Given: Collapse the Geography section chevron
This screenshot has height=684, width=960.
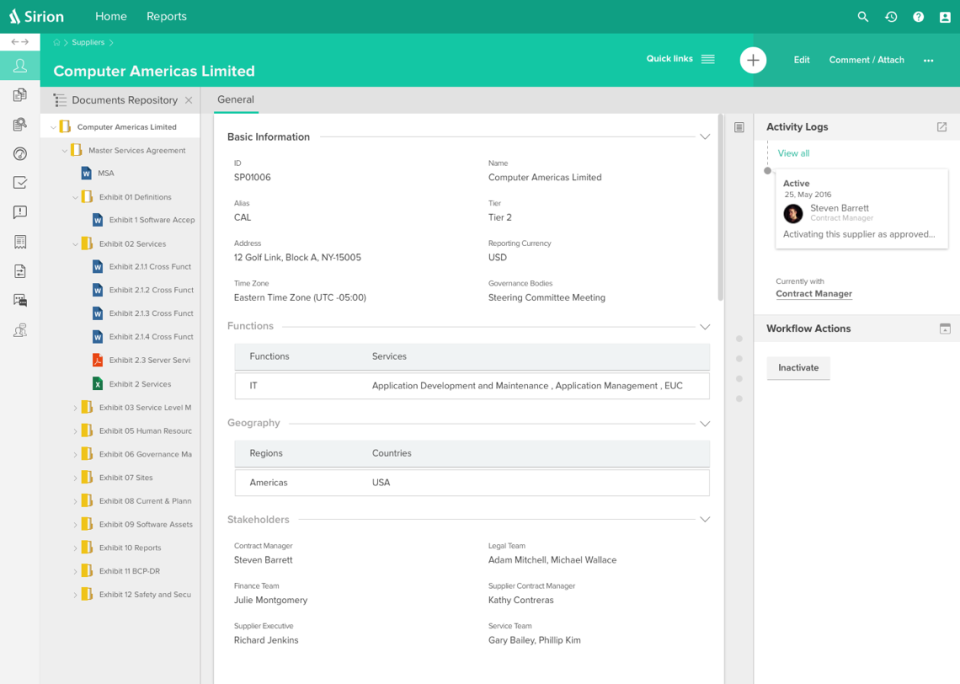Looking at the screenshot, I should 705,423.
